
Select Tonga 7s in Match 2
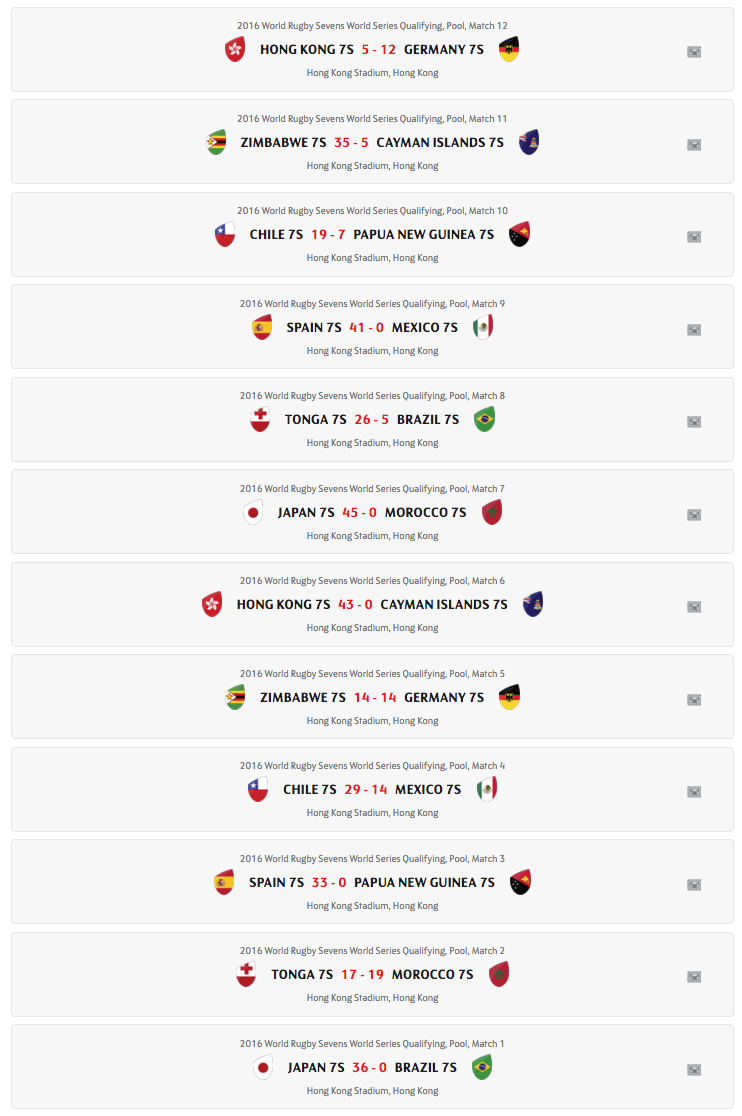point(302,974)
